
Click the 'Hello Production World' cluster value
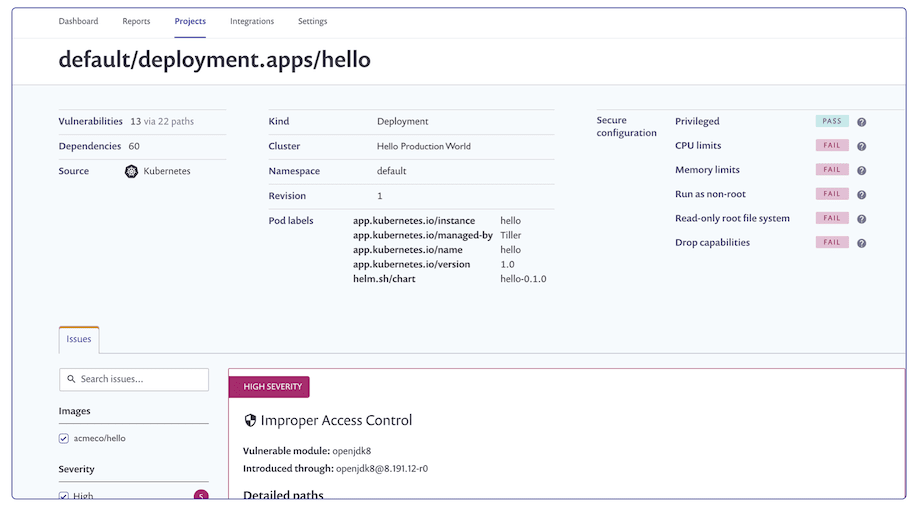click(423, 146)
